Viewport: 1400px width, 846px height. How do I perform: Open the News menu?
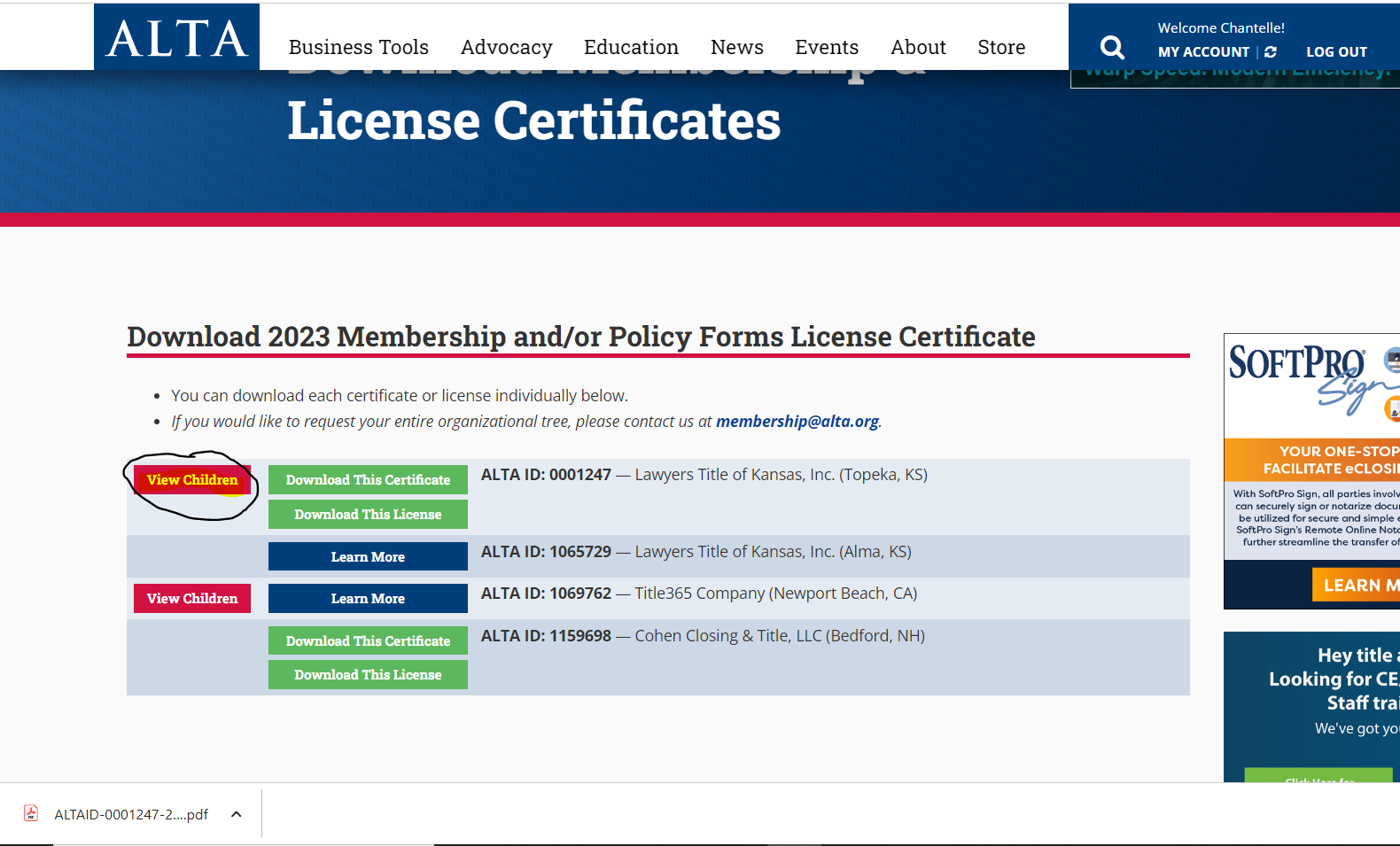[736, 47]
